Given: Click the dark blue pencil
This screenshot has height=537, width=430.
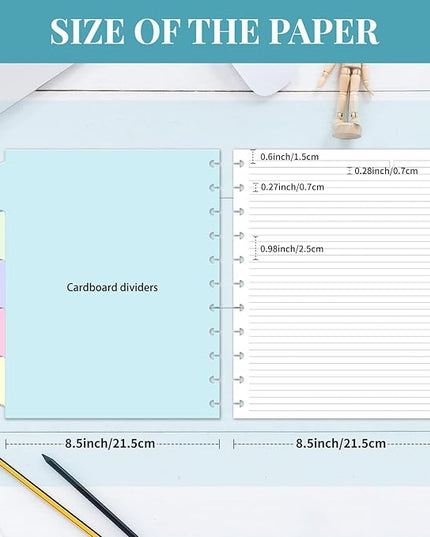Looking at the screenshot, I should click(x=90, y=495).
